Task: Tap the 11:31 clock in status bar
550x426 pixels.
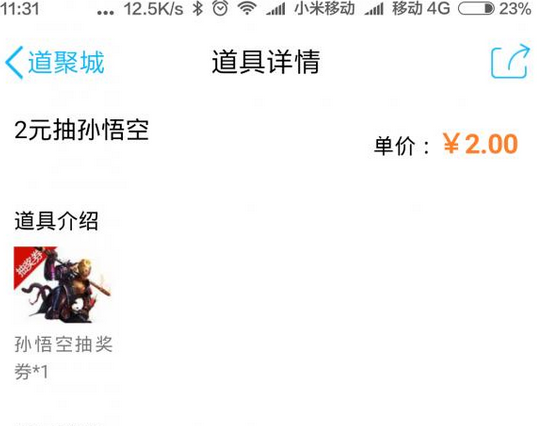Action: [x=20, y=8]
